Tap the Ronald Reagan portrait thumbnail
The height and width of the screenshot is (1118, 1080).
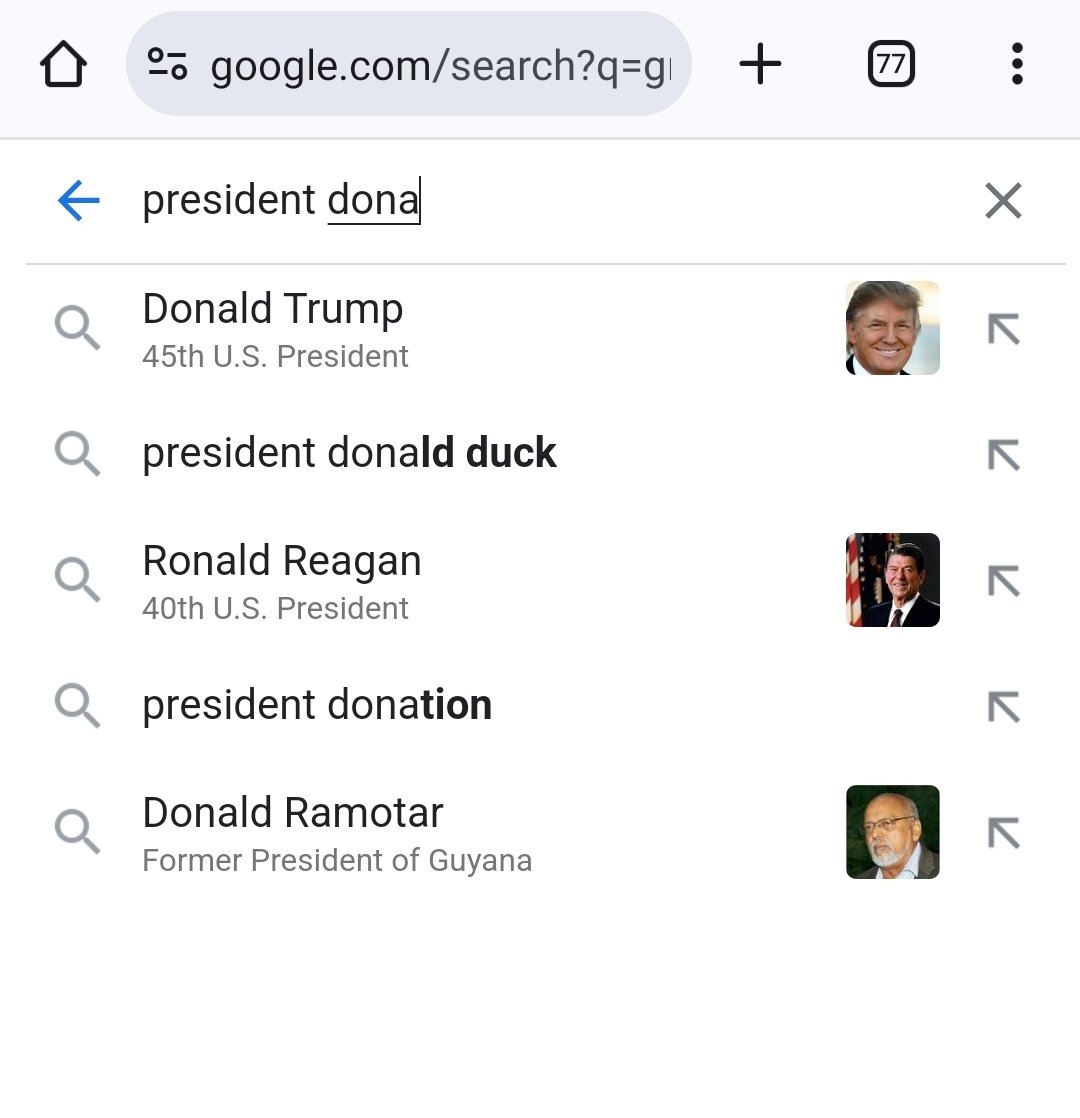tap(893, 580)
